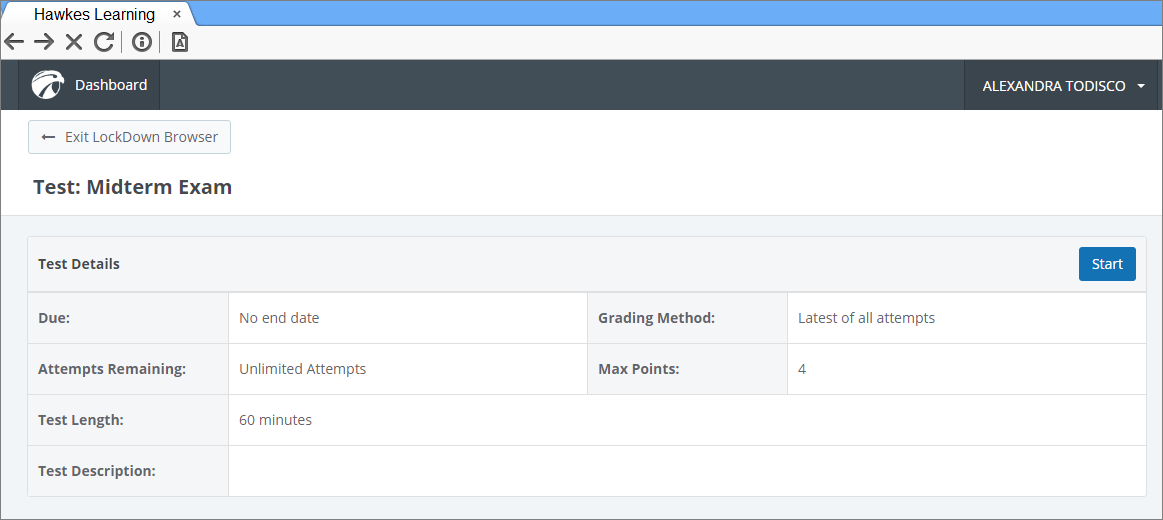The image size is (1163, 520).
Task: Click the document 'A' toolbar icon
Action: [x=180, y=42]
